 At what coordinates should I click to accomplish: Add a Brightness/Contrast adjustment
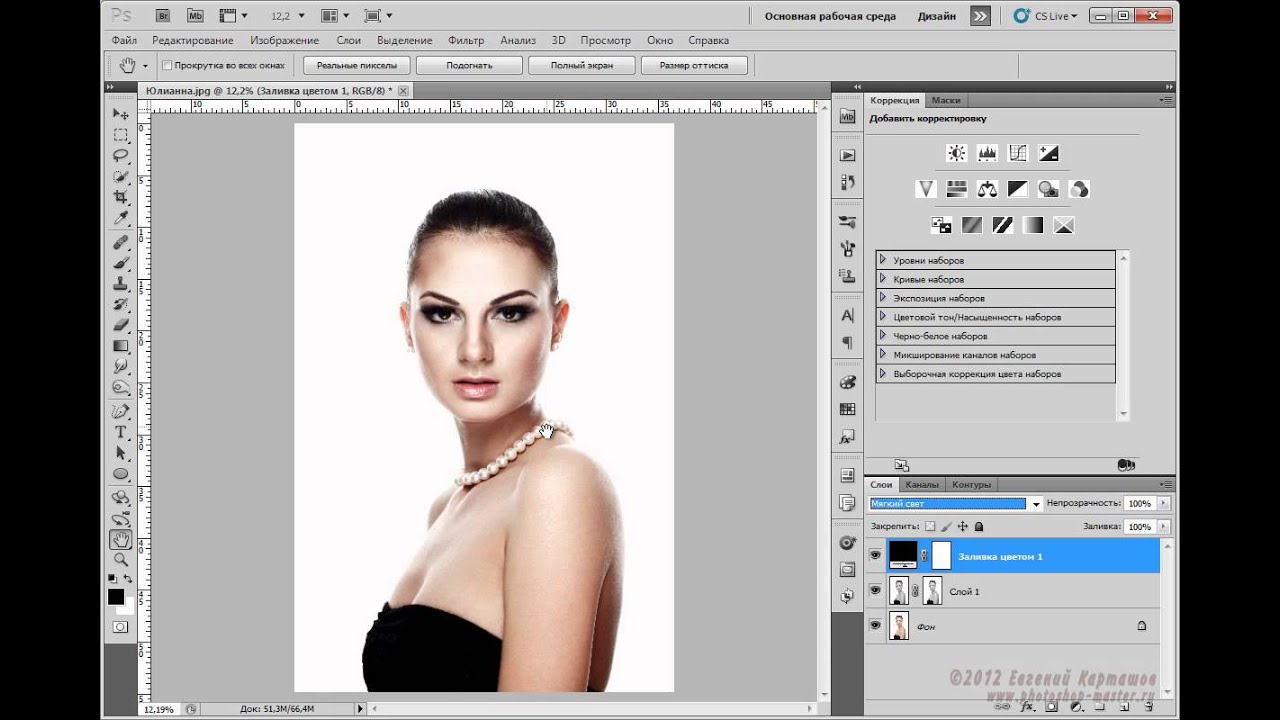[x=957, y=153]
